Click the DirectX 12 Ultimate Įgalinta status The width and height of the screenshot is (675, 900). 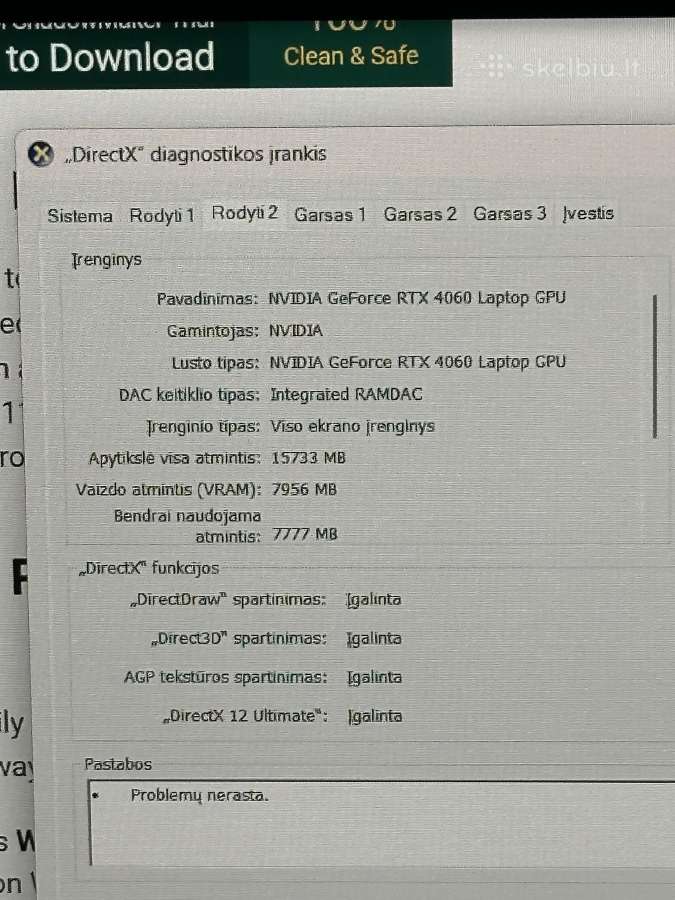coord(375,716)
